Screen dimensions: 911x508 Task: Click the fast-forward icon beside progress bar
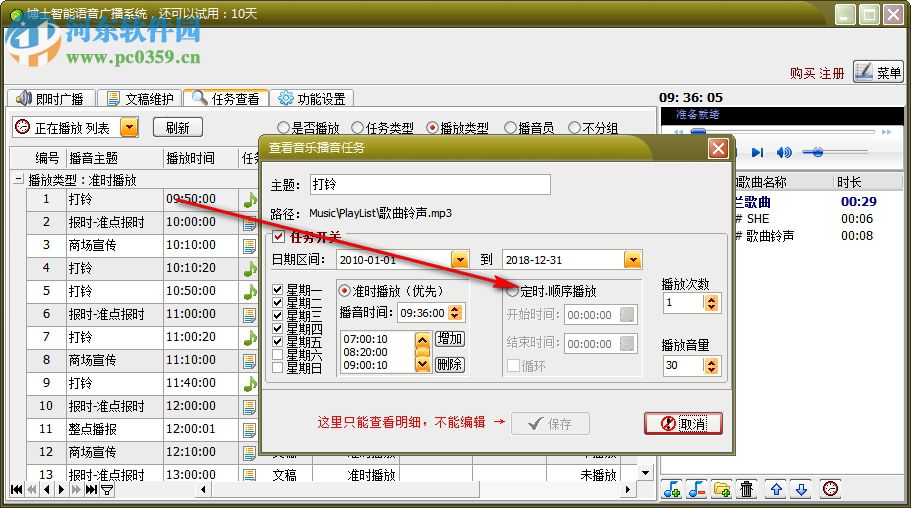886,133
